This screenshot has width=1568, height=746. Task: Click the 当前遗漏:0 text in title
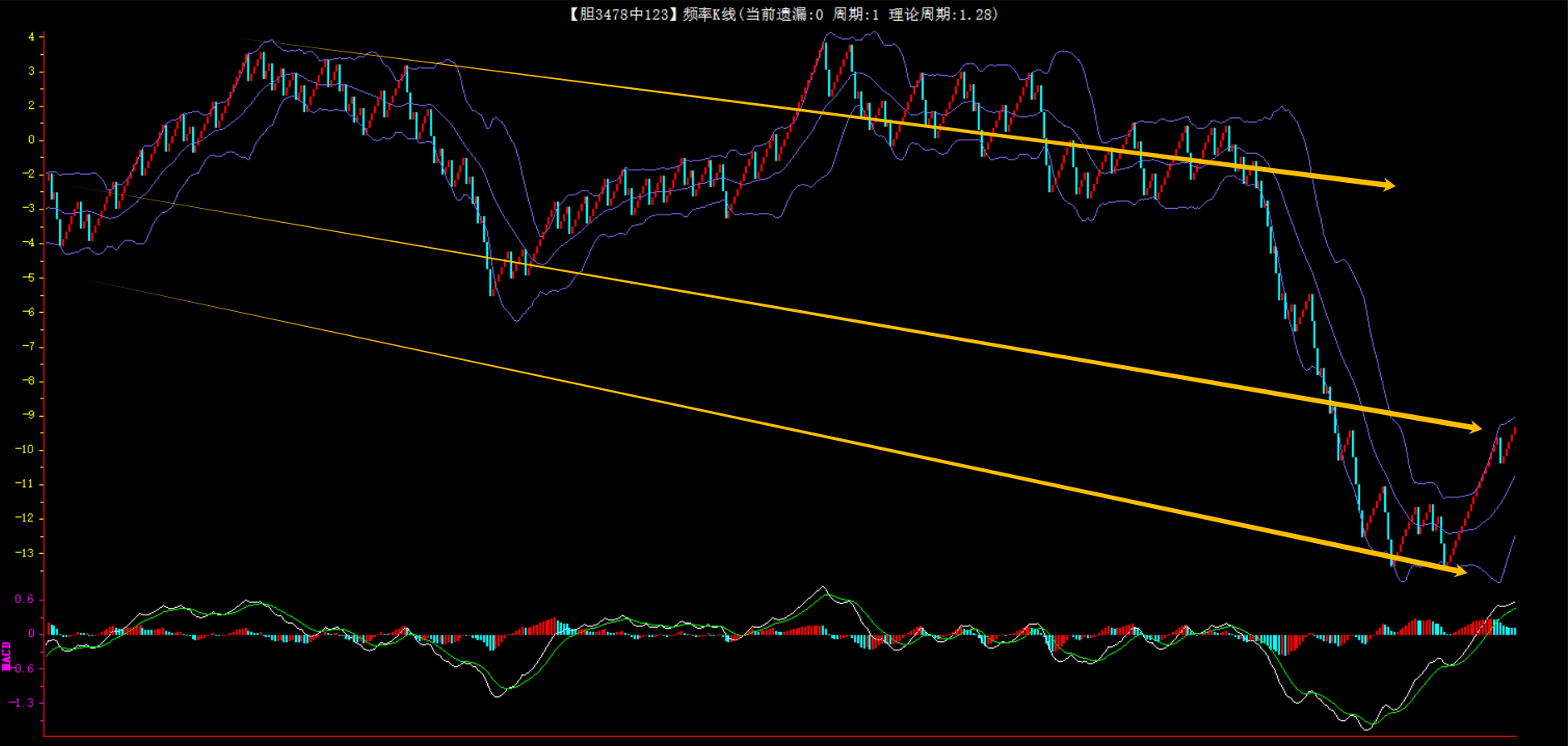coord(782,14)
